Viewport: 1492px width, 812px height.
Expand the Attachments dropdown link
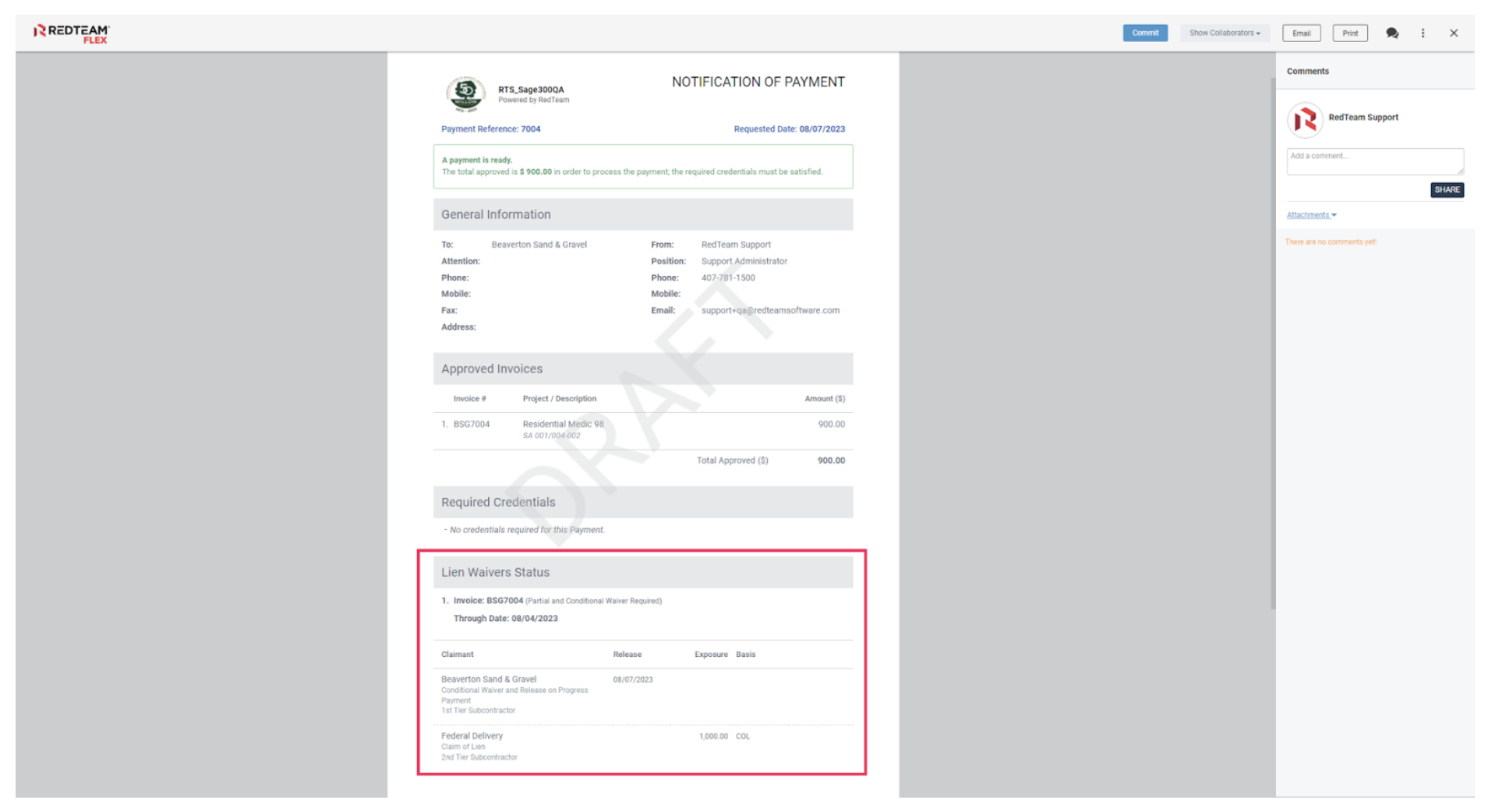1310,215
